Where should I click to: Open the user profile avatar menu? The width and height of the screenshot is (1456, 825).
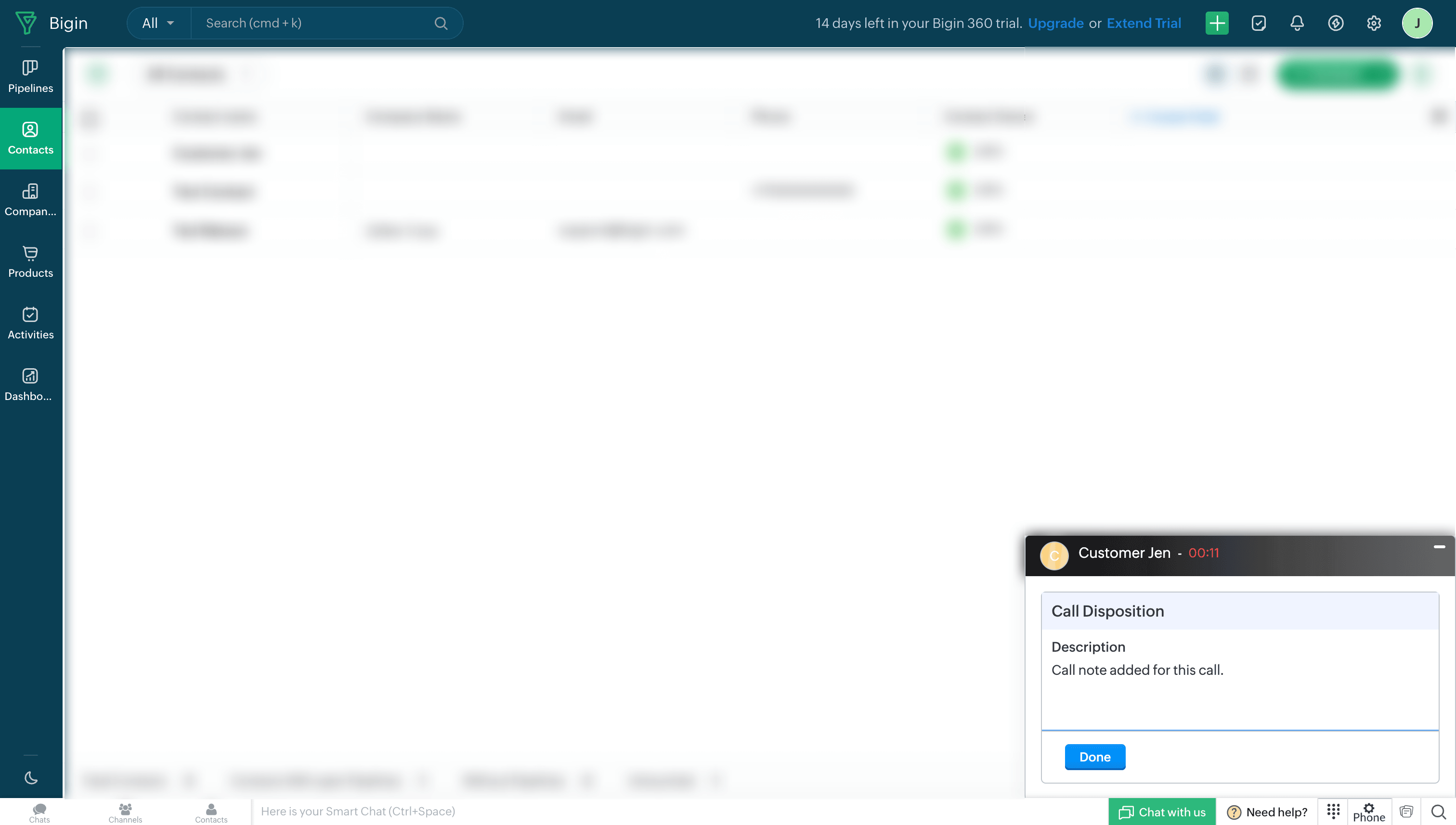click(1417, 23)
